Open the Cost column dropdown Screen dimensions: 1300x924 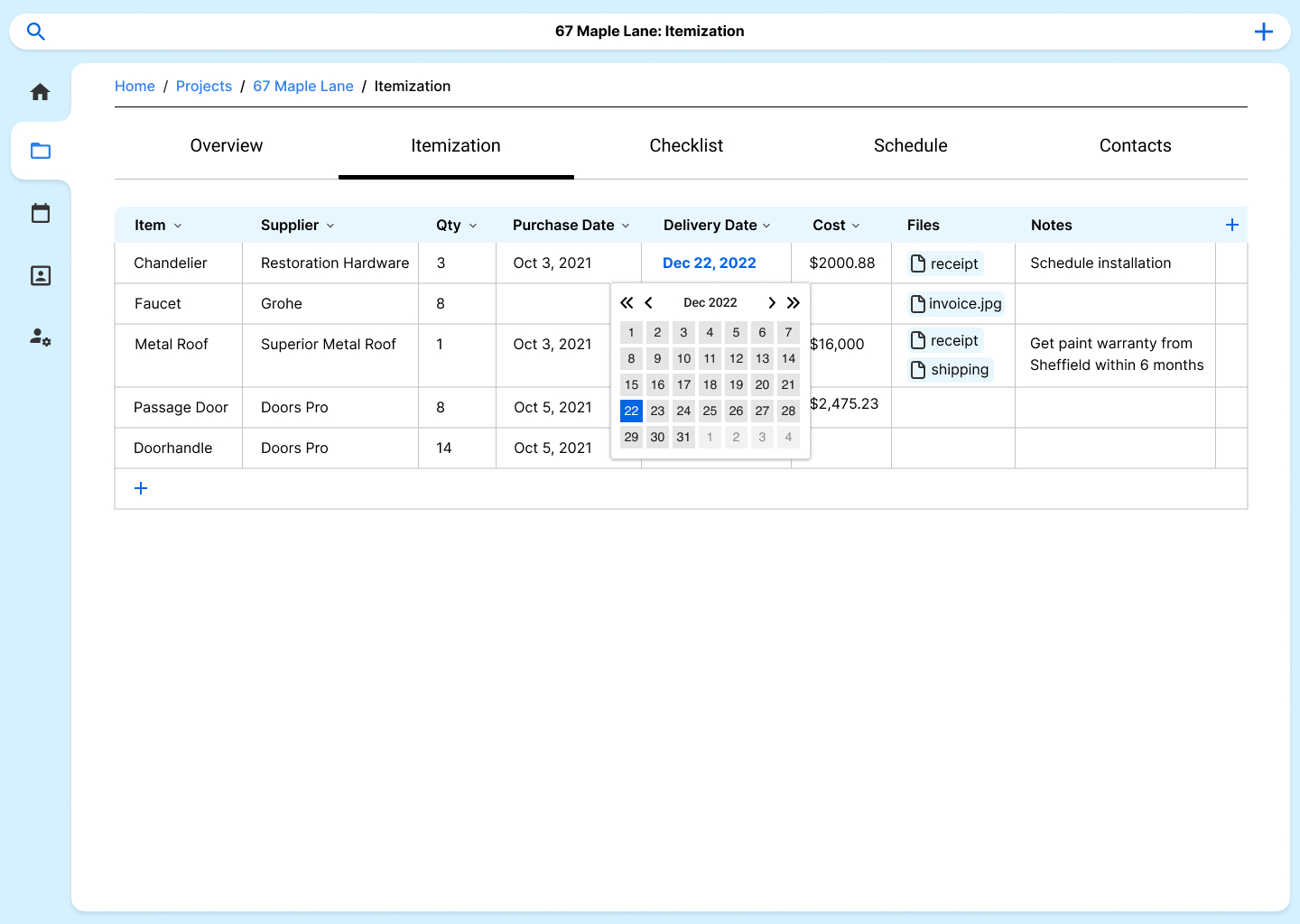click(856, 226)
